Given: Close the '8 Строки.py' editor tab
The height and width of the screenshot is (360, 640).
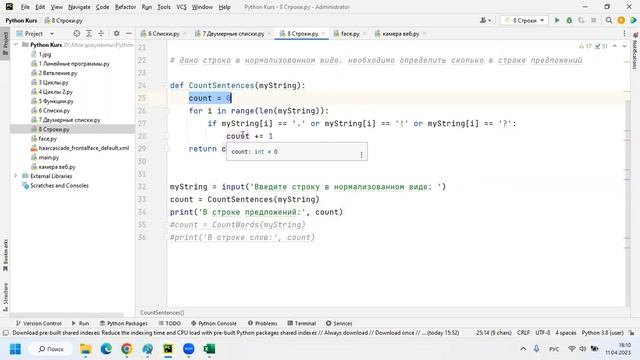Looking at the screenshot, I should coord(323,34).
